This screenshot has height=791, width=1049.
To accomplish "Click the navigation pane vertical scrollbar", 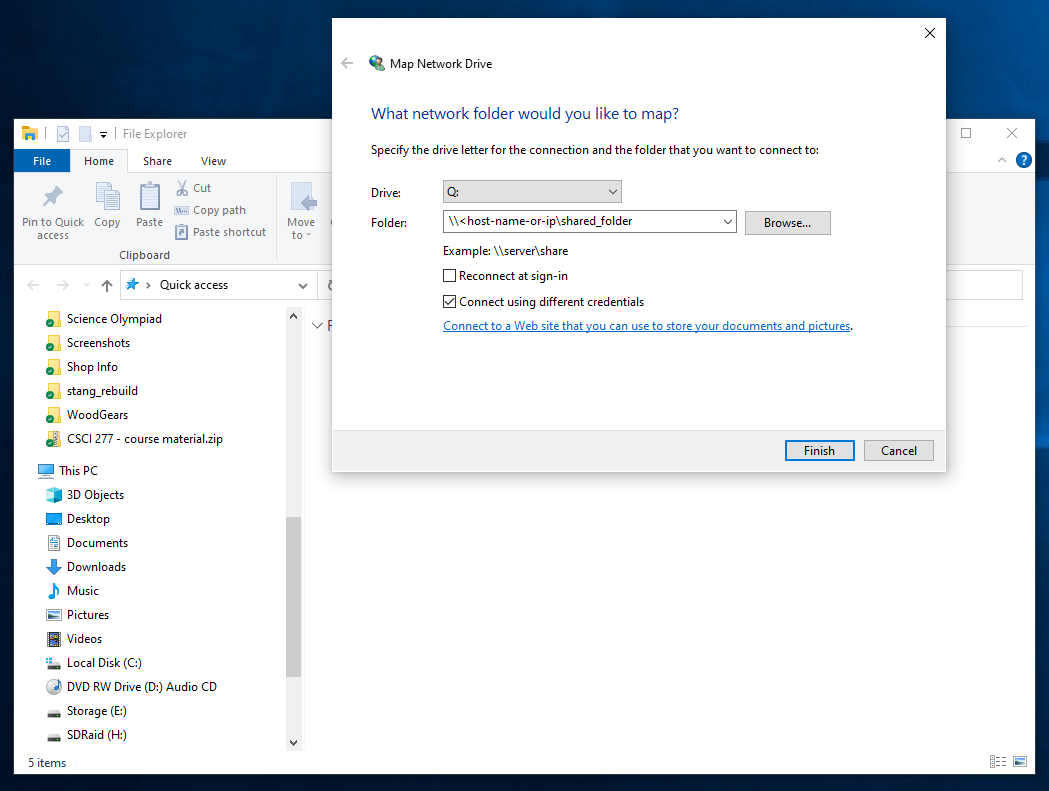I will [x=293, y=596].
